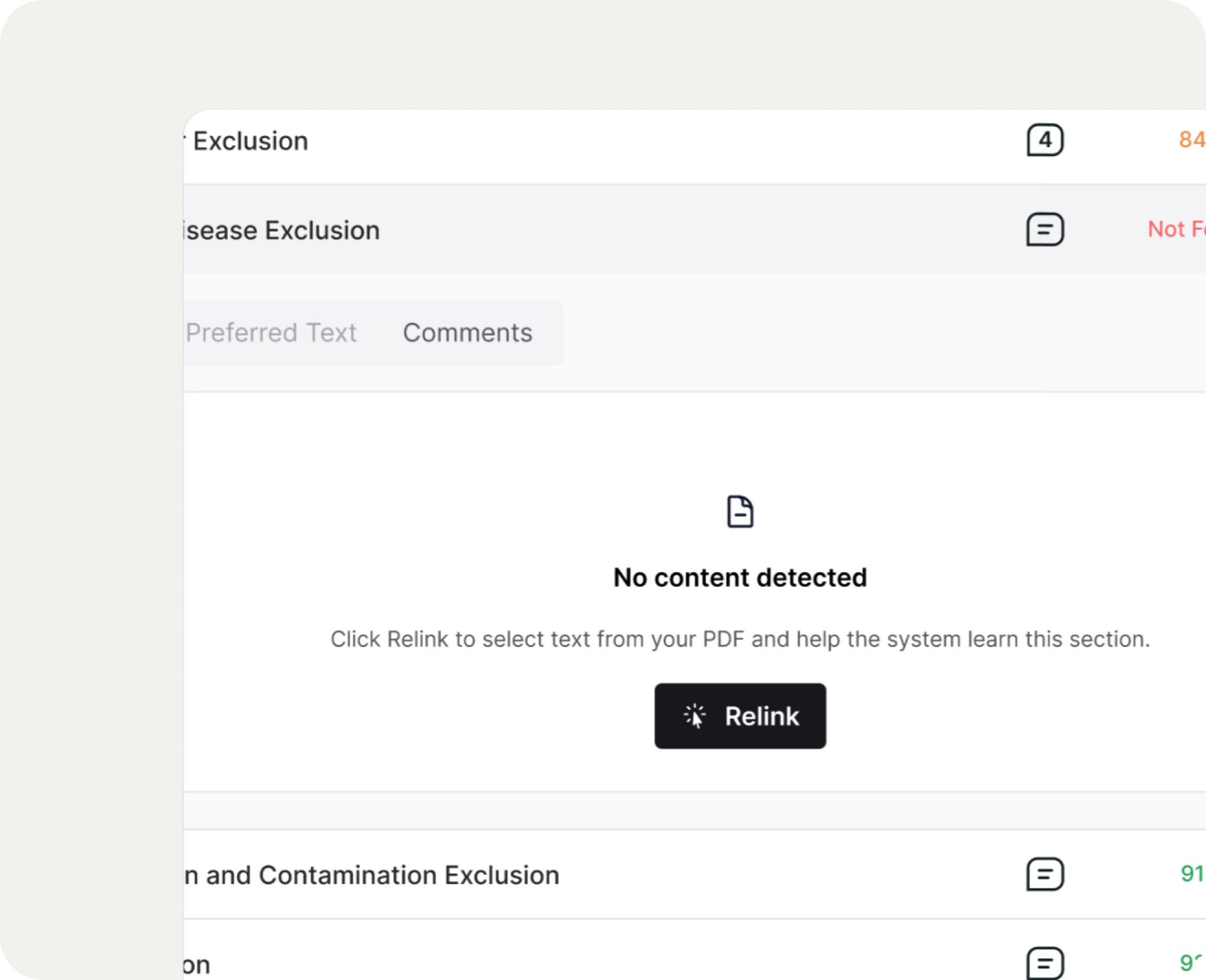Click the green 91 score in Contamination row

click(x=1193, y=873)
